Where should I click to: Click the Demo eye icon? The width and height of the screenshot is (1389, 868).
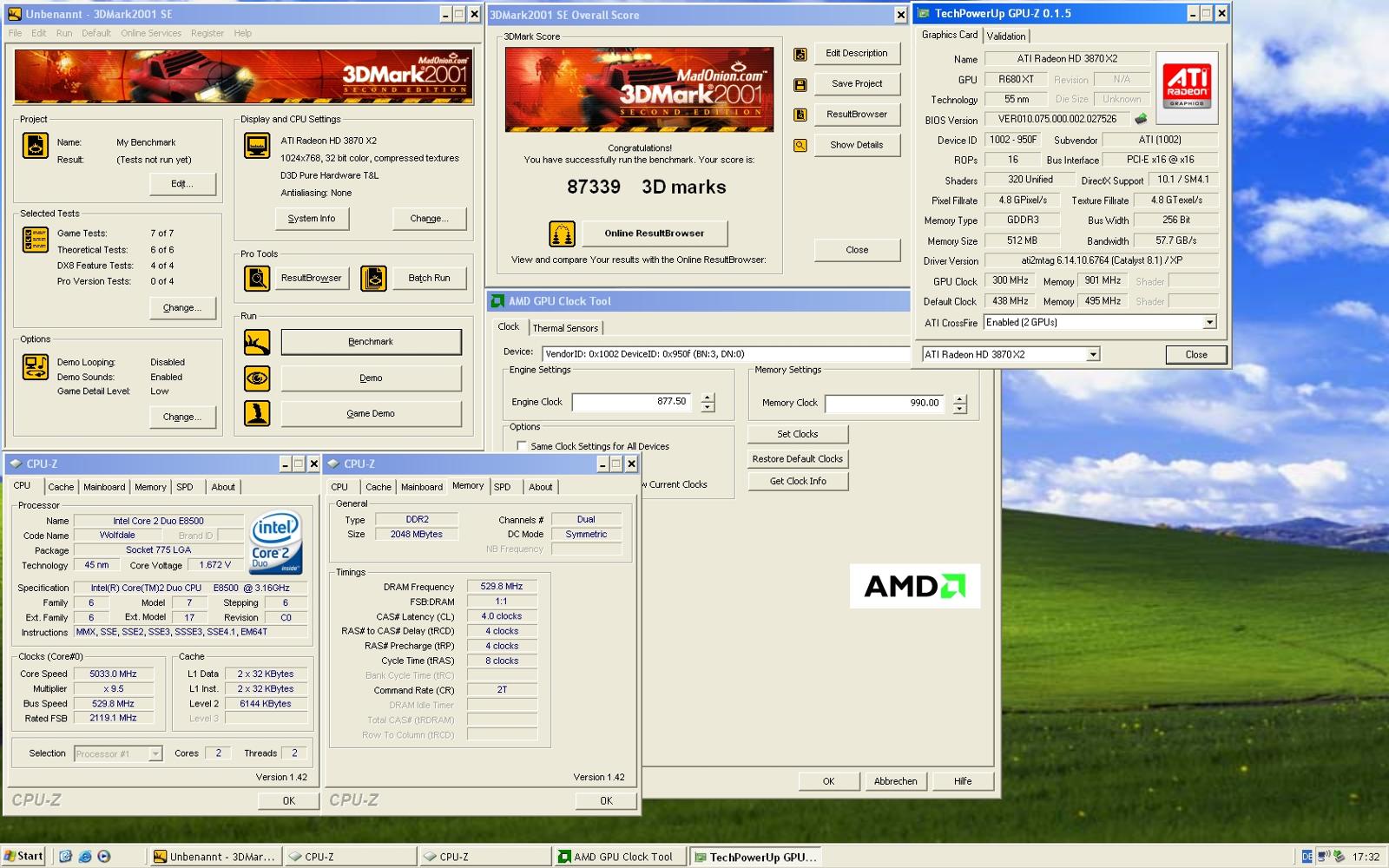coord(257,378)
